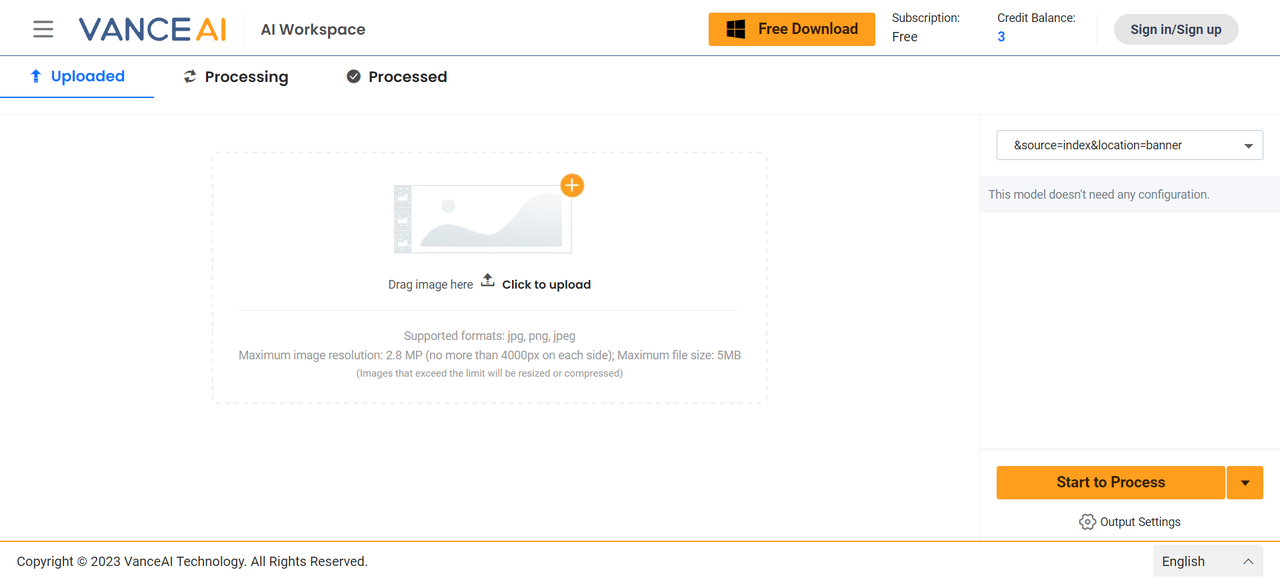
Task: Open the Processed tab
Action: tap(397, 77)
